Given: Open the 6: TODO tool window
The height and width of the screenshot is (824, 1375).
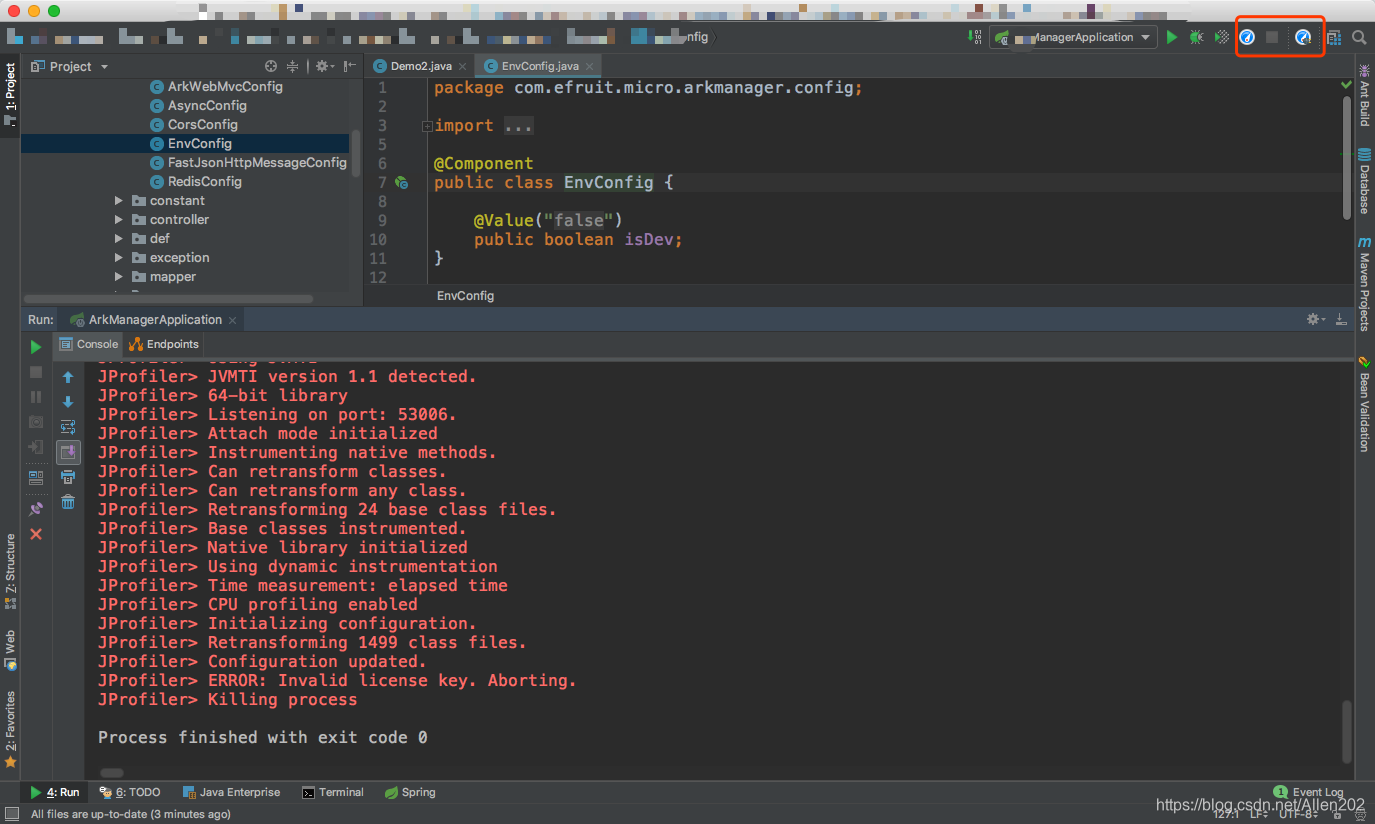Looking at the screenshot, I should point(130,792).
